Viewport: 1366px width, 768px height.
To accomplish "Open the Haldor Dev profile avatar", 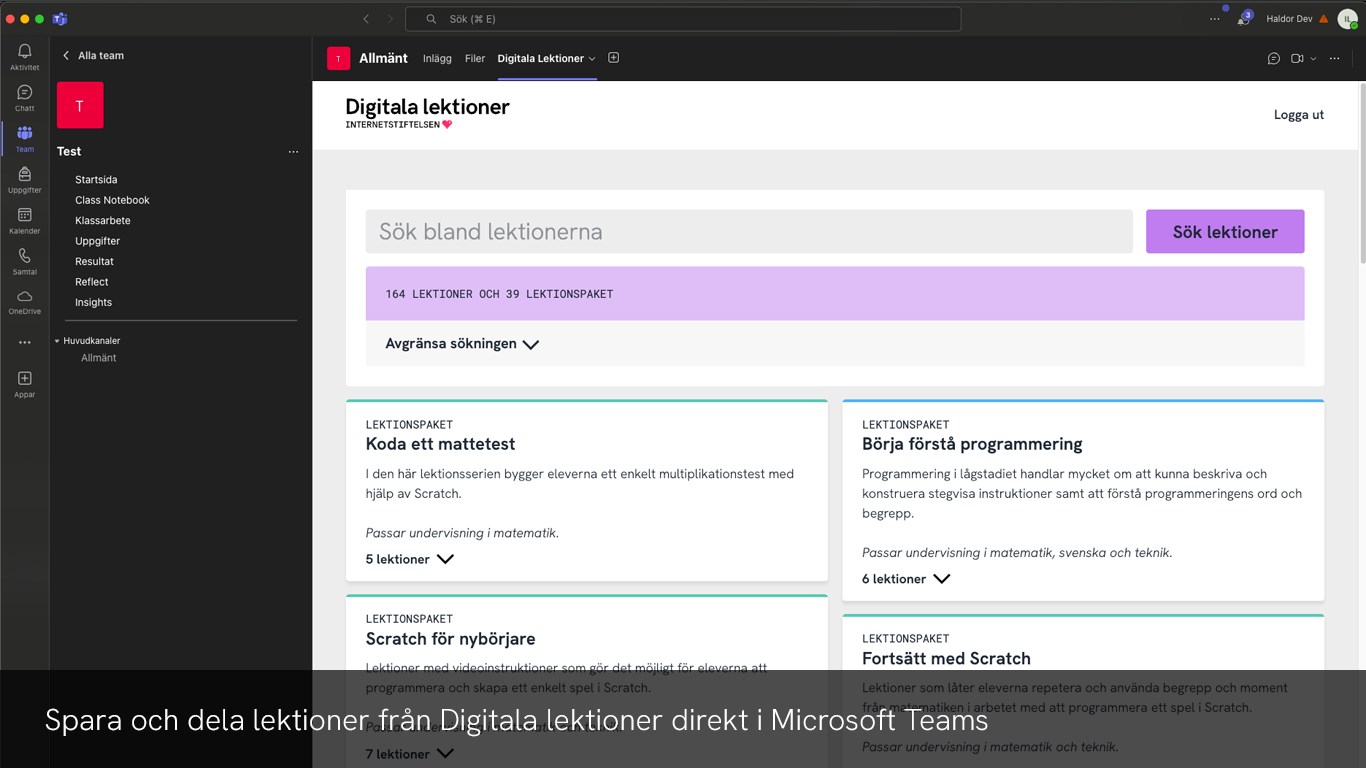I will coord(1347,19).
